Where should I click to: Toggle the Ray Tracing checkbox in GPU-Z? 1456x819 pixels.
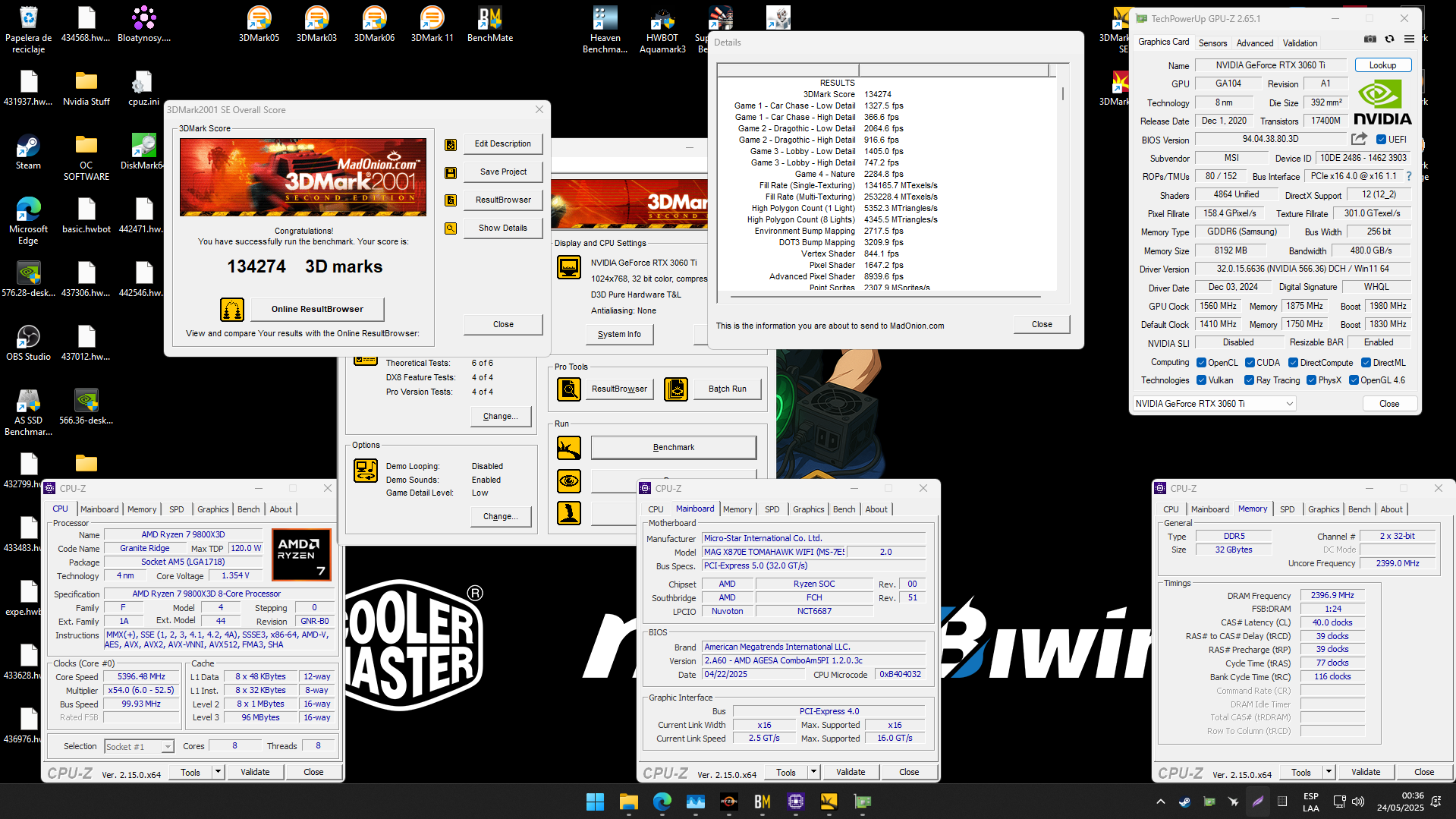click(x=1249, y=380)
